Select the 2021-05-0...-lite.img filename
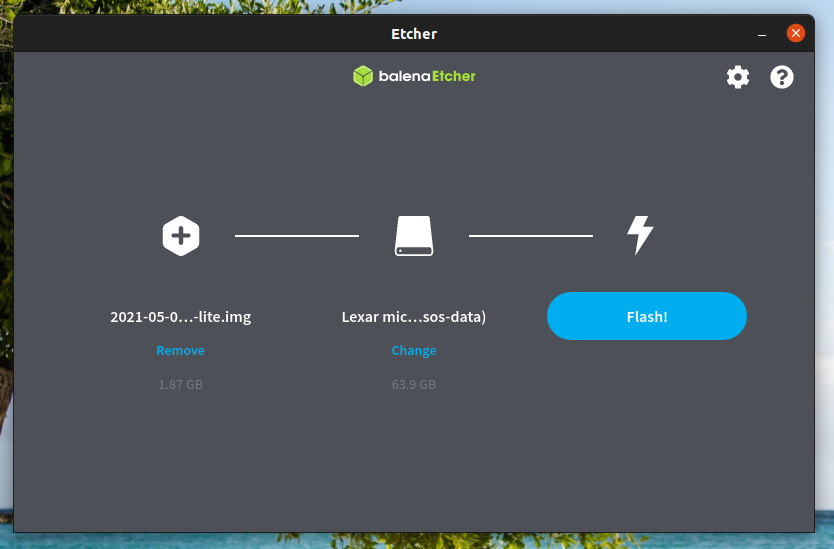Screen dimensions: 834x549 tap(180, 317)
